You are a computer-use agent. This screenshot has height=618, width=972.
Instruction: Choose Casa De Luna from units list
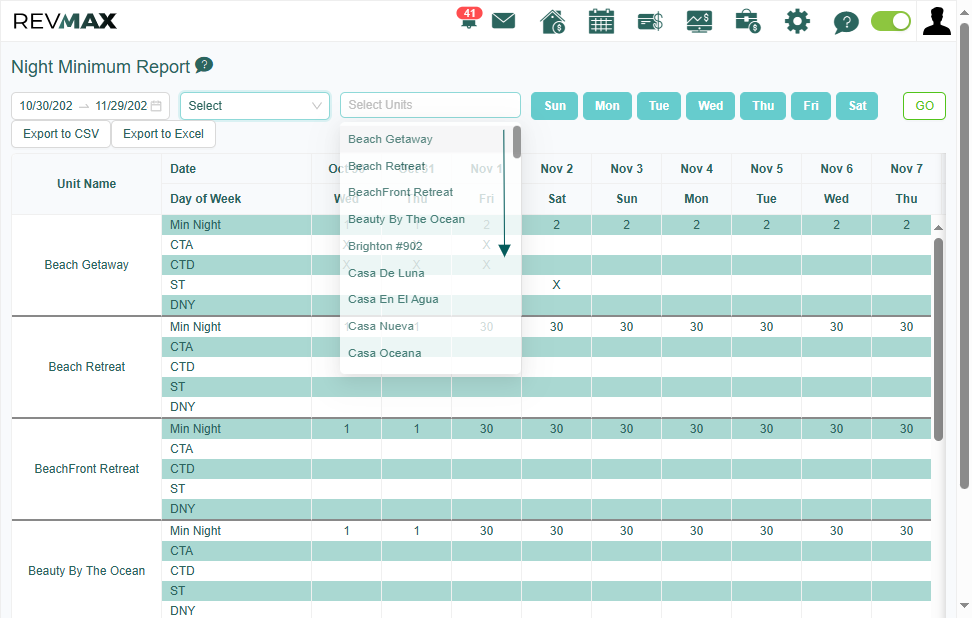point(426,273)
